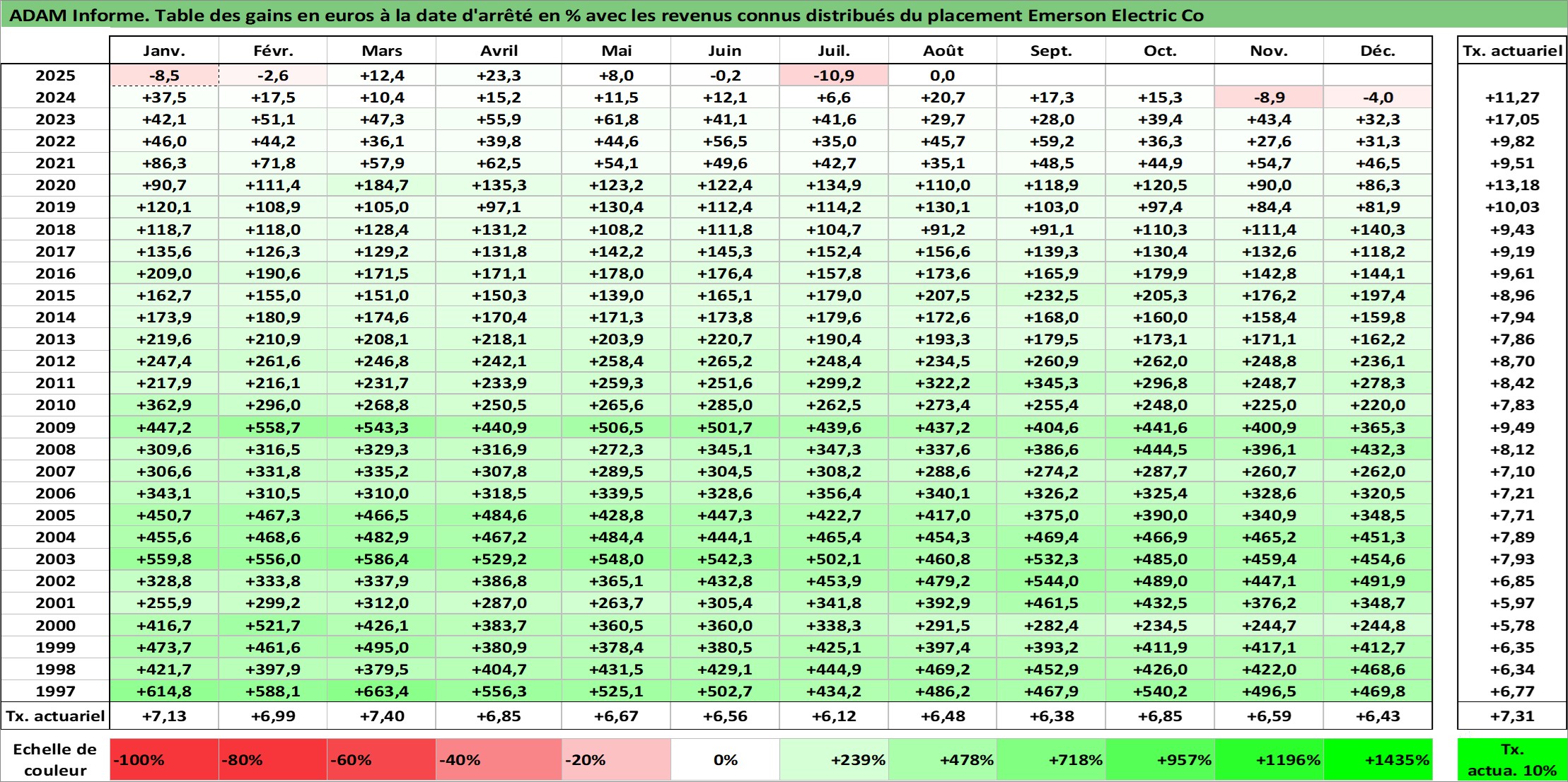Click cell +23,3 for April 2025
The height and width of the screenshot is (782, 1568).
499,76
